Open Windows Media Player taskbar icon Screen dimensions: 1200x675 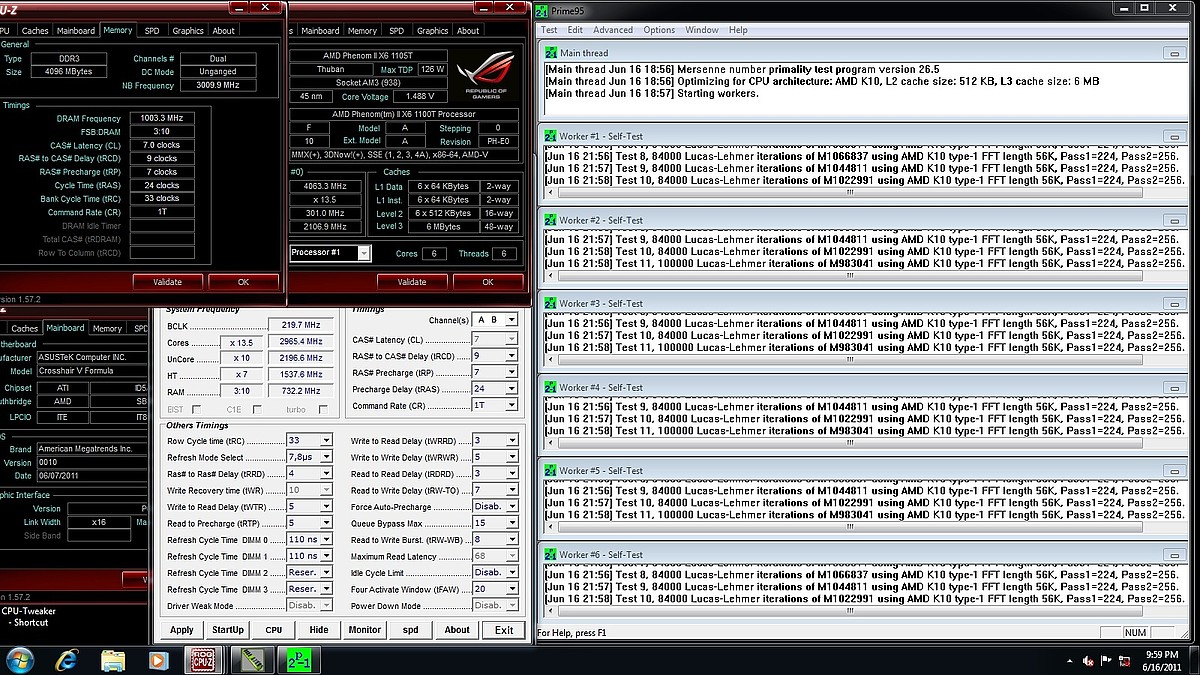pos(158,660)
